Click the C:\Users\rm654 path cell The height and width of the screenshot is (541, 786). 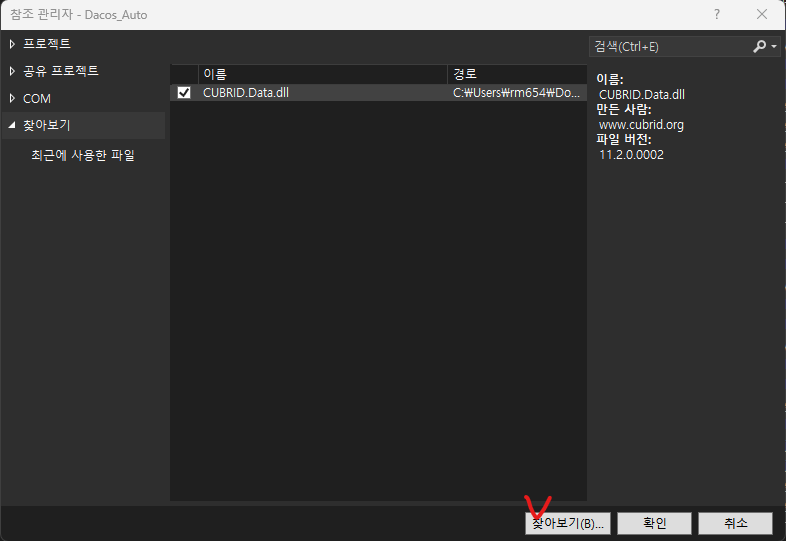(516, 93)
